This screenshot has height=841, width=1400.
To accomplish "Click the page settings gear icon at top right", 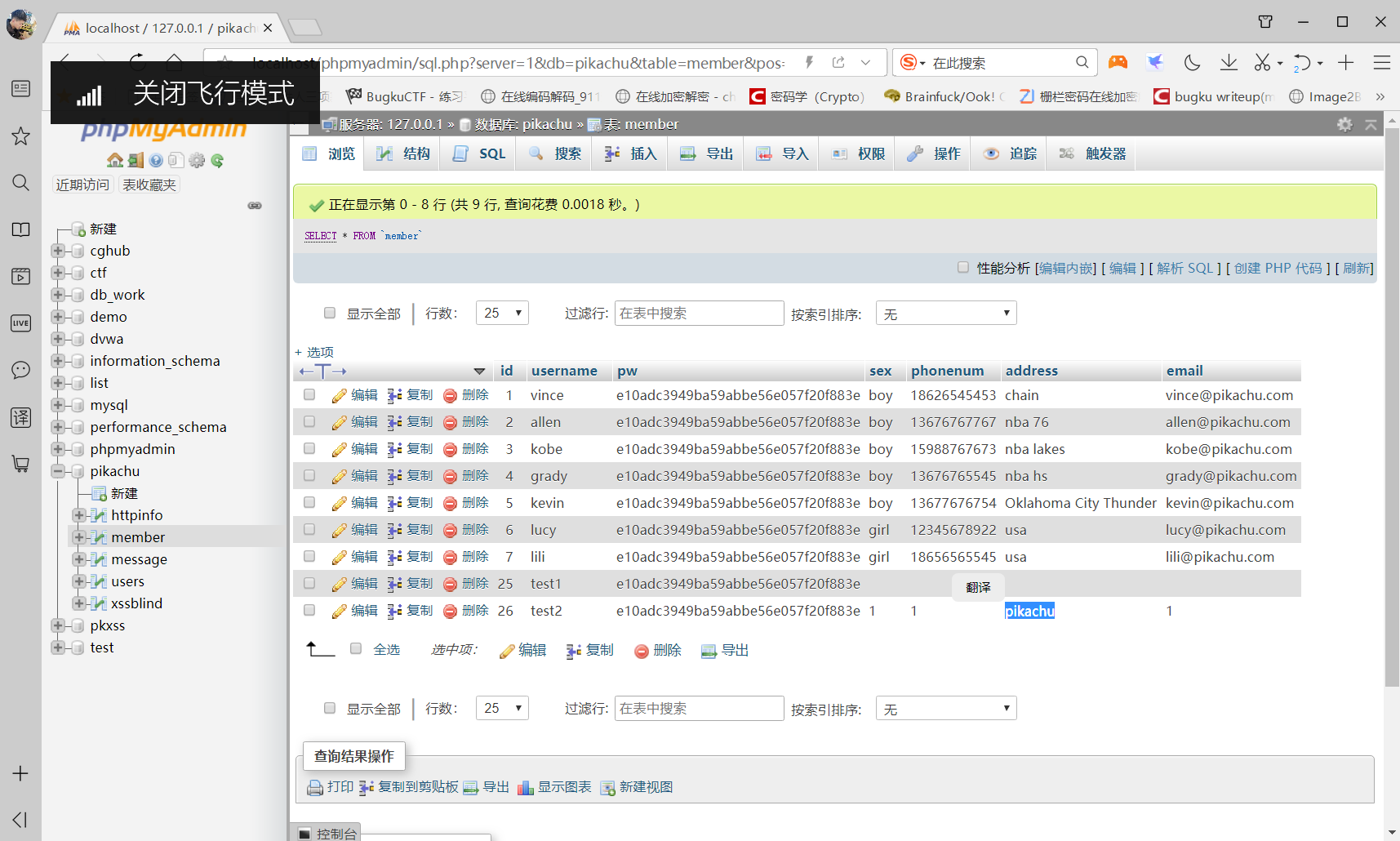I will point(1344,124).
